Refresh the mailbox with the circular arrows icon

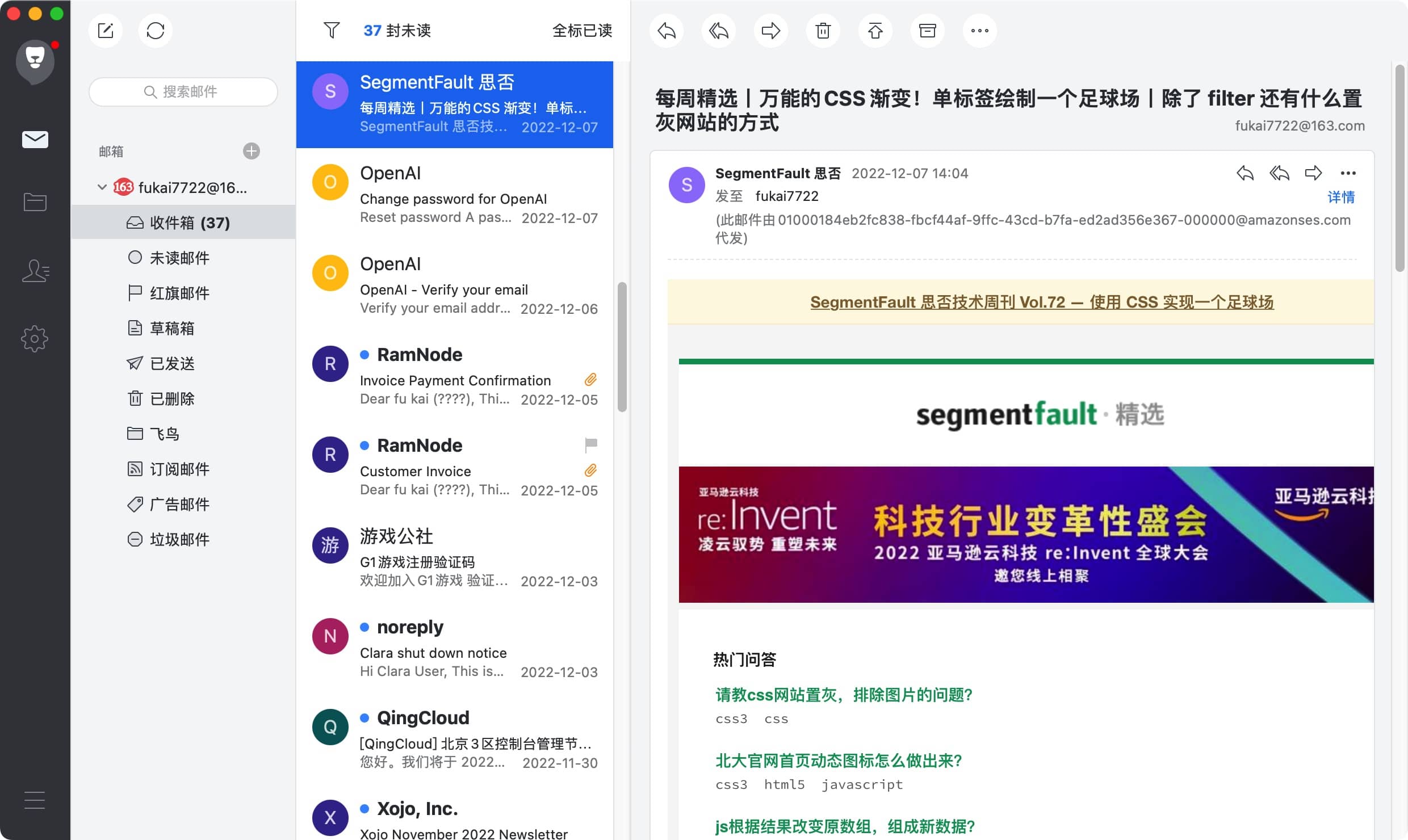155,30
